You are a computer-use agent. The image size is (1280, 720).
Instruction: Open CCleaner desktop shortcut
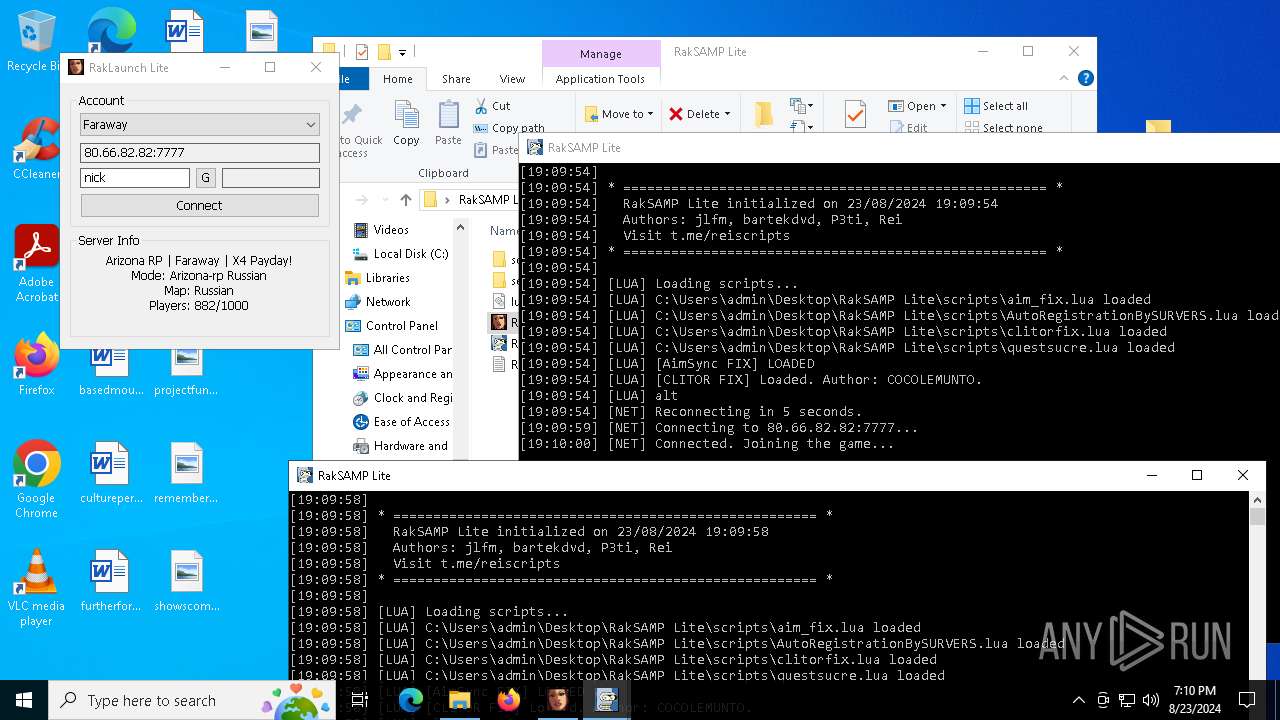[x=36, y=150]
